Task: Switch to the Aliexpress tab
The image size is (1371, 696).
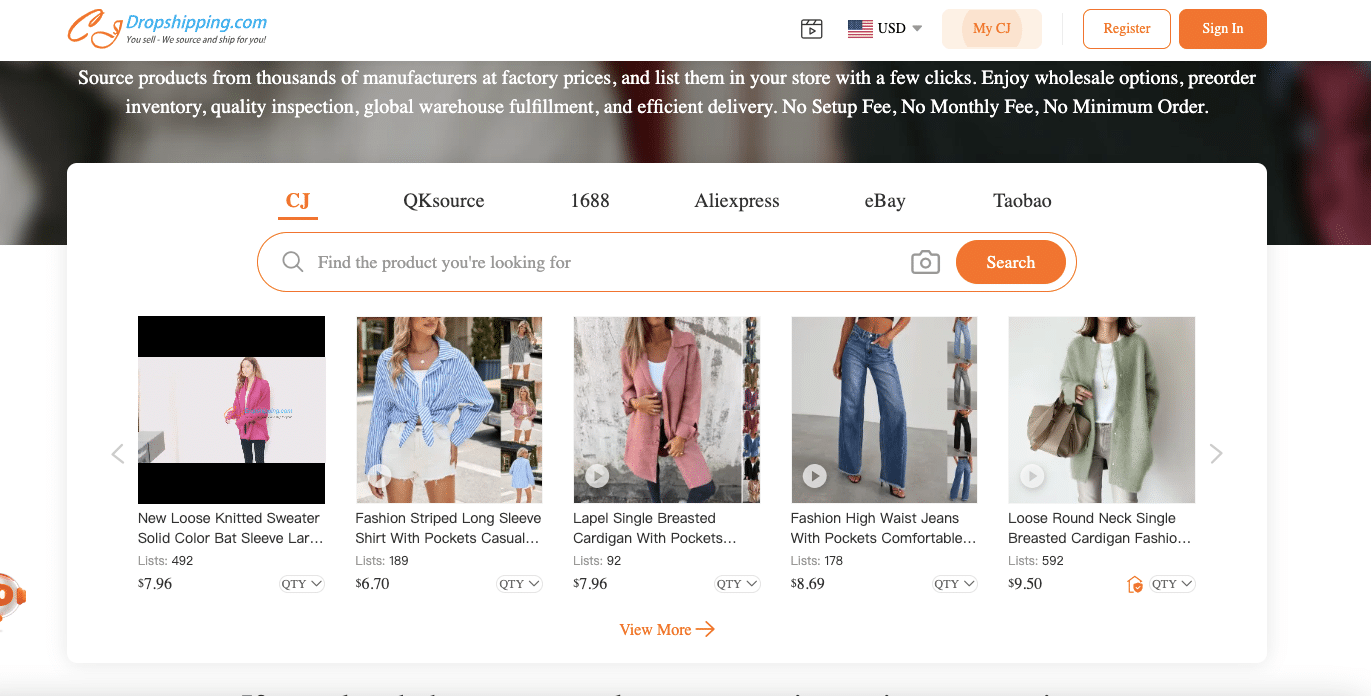Action: tap(736, 200)
